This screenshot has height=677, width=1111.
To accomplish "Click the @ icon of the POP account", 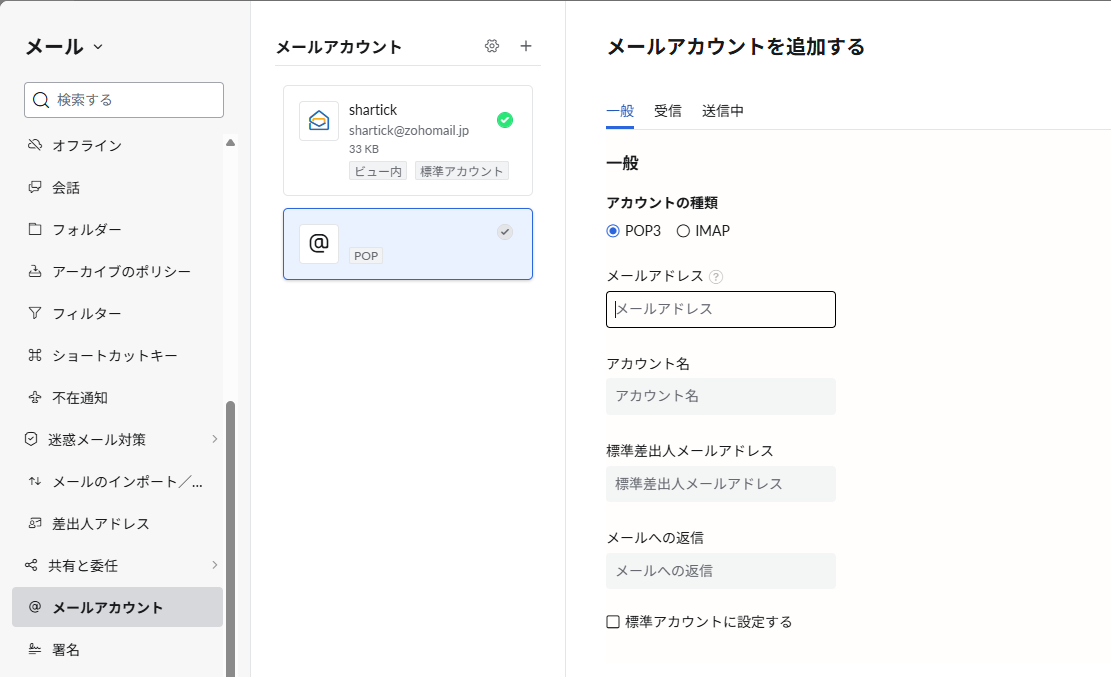I will [319, 244].
